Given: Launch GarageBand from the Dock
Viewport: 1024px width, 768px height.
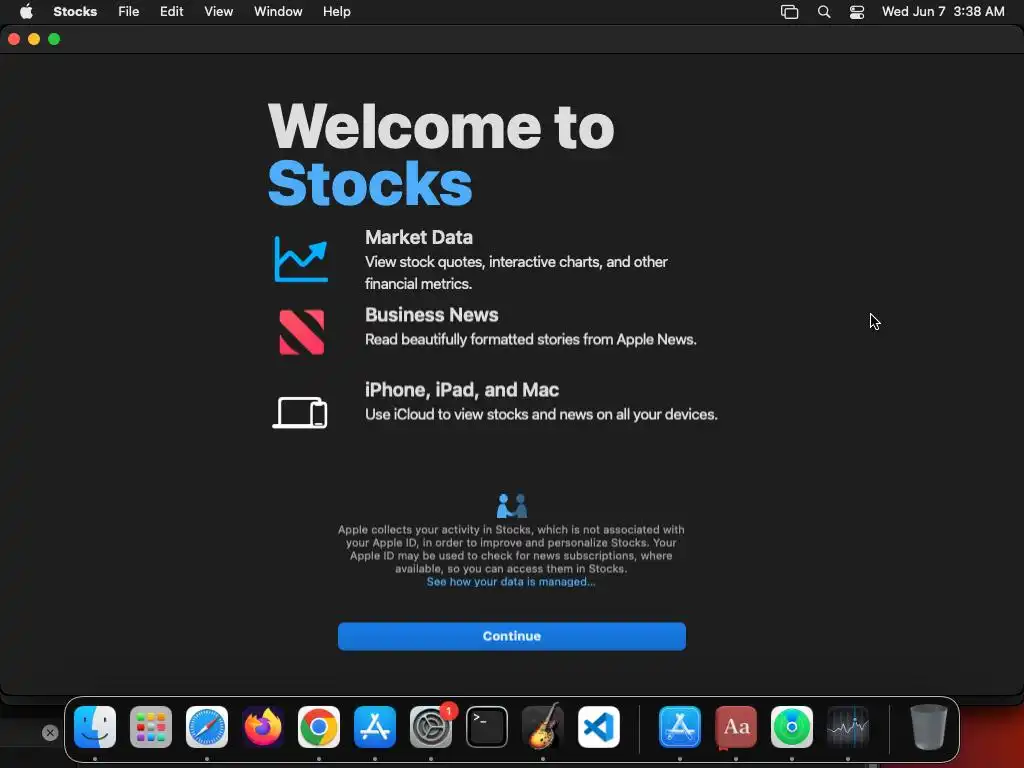Looking at the screenshot, I should [543, 727].
